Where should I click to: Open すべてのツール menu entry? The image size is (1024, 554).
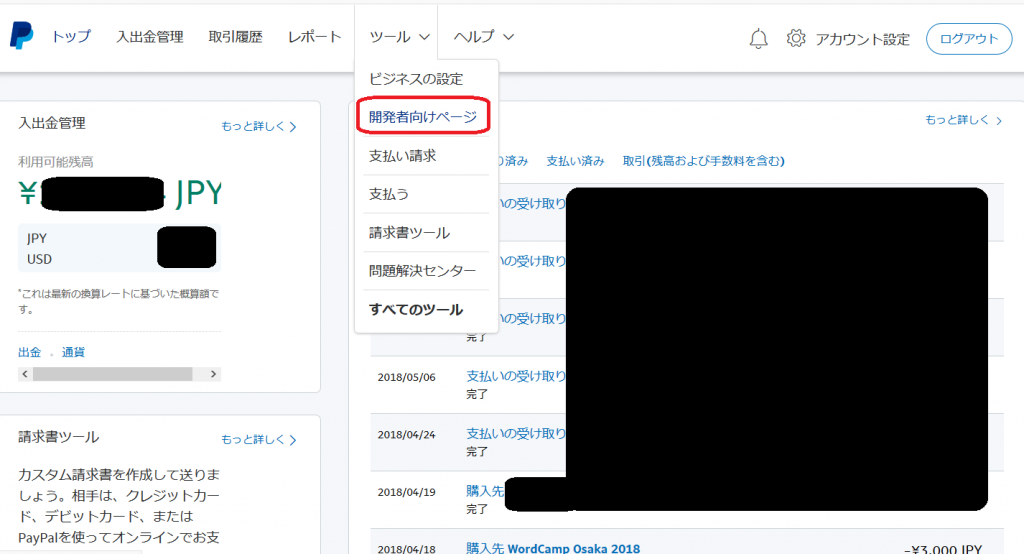coord(416,310)
